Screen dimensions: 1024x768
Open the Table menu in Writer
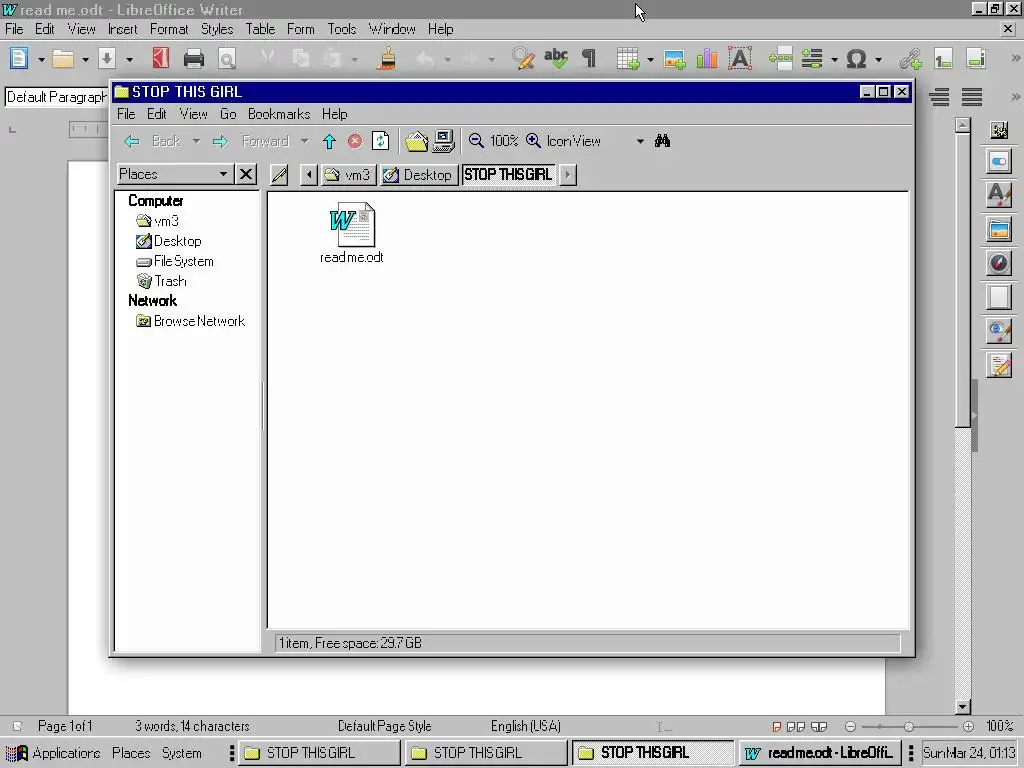[x=260, y=29]
